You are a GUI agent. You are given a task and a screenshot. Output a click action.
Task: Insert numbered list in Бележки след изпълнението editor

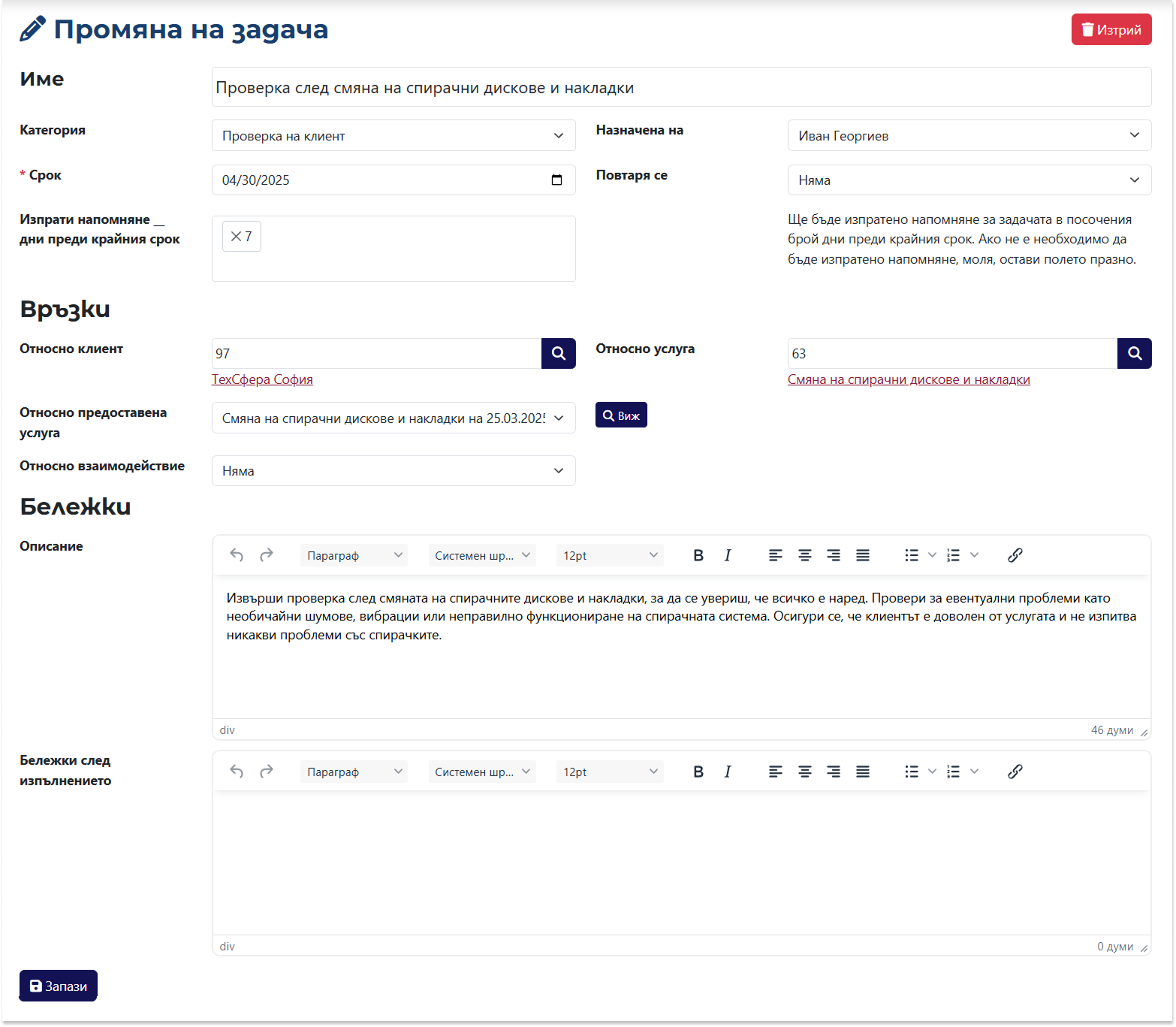(954, 772)
